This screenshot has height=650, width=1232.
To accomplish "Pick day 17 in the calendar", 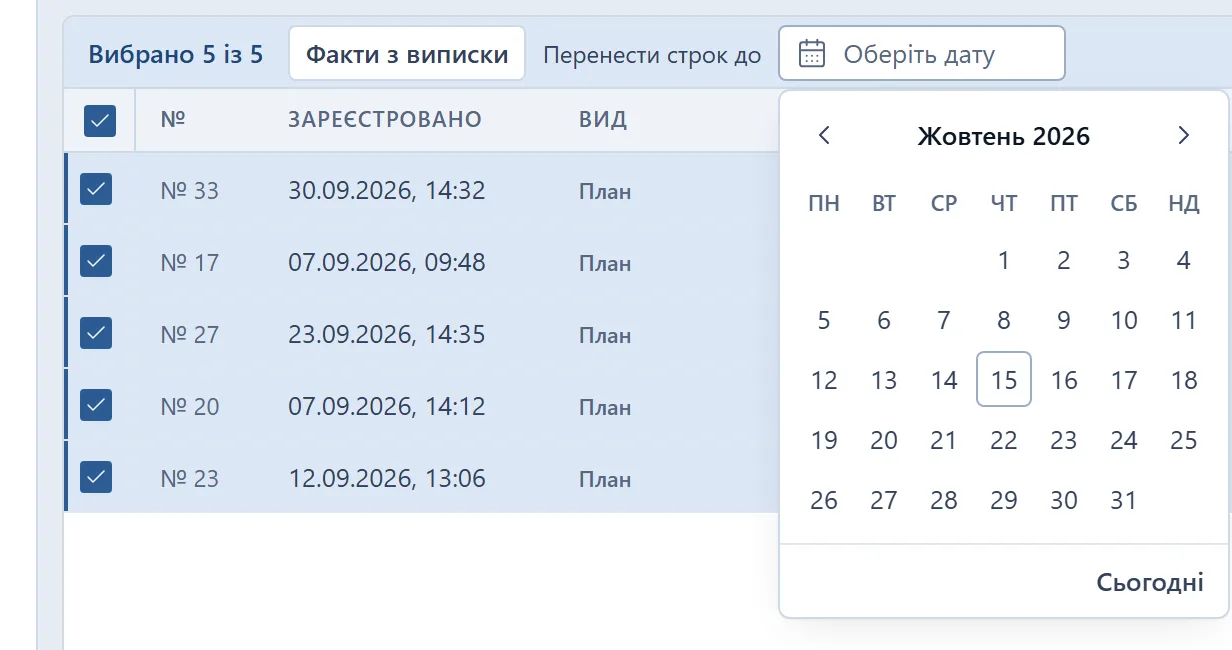I will click(1124, 380).
